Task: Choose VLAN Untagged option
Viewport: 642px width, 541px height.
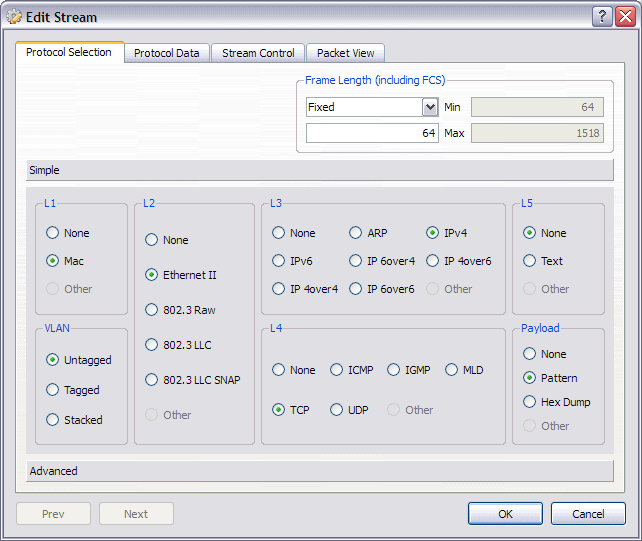Action: coord(52,360)
